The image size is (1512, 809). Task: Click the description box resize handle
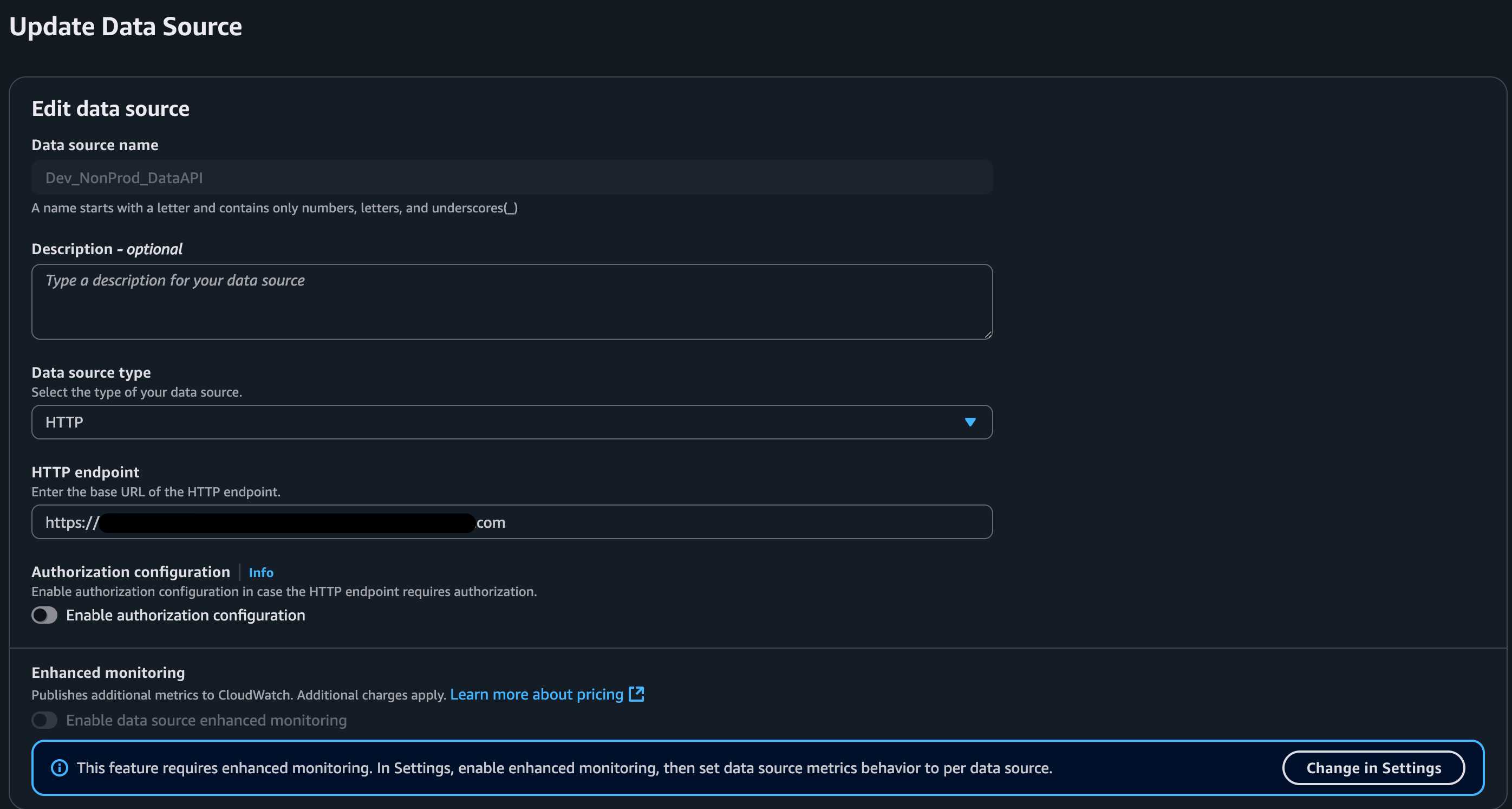pyautogui.click(x=988, y=334)
